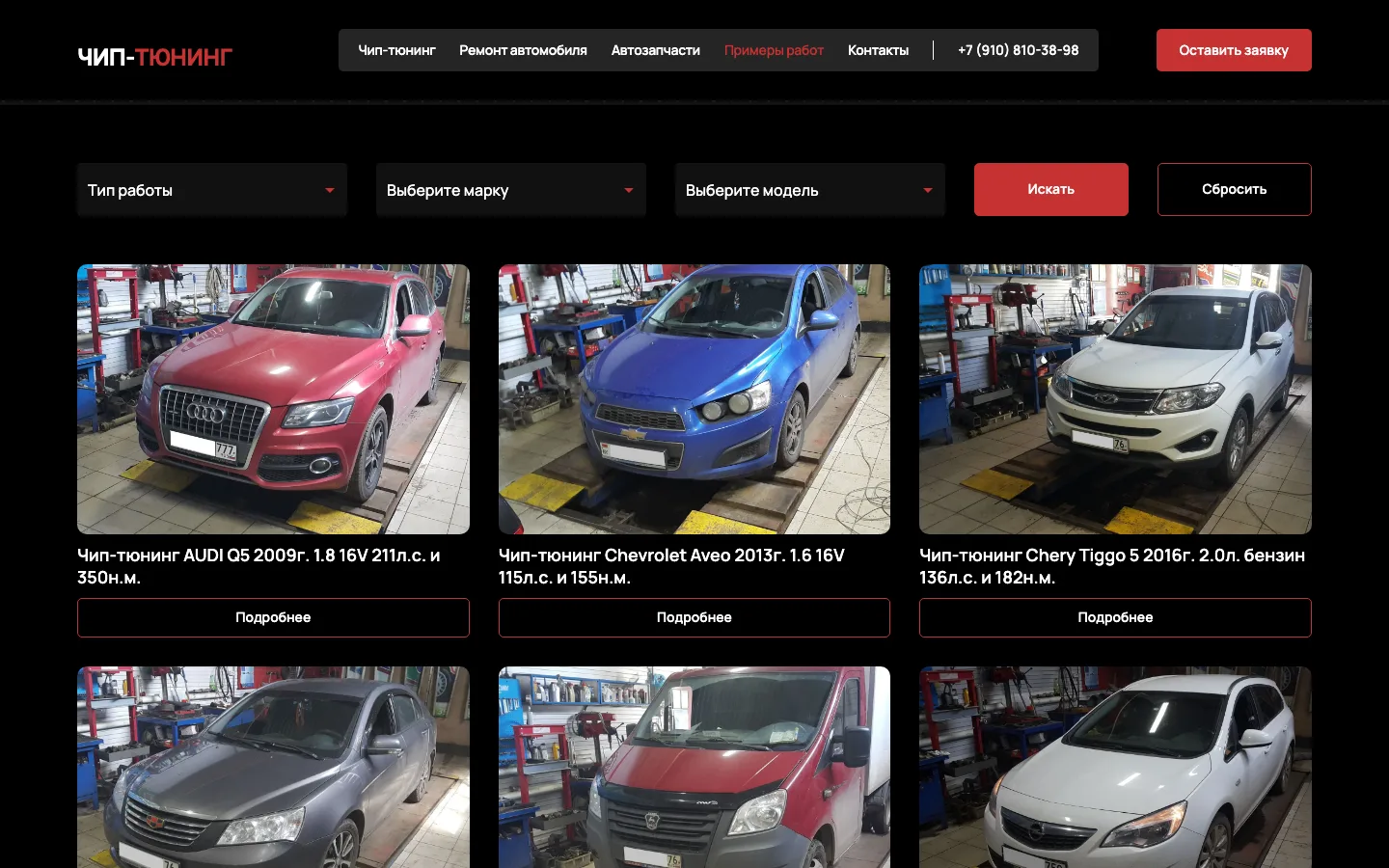The image size is (1389, 868).
Task: Click Подробнее under the Chery Tiggo 5 card
Action: coord(1115,617)
